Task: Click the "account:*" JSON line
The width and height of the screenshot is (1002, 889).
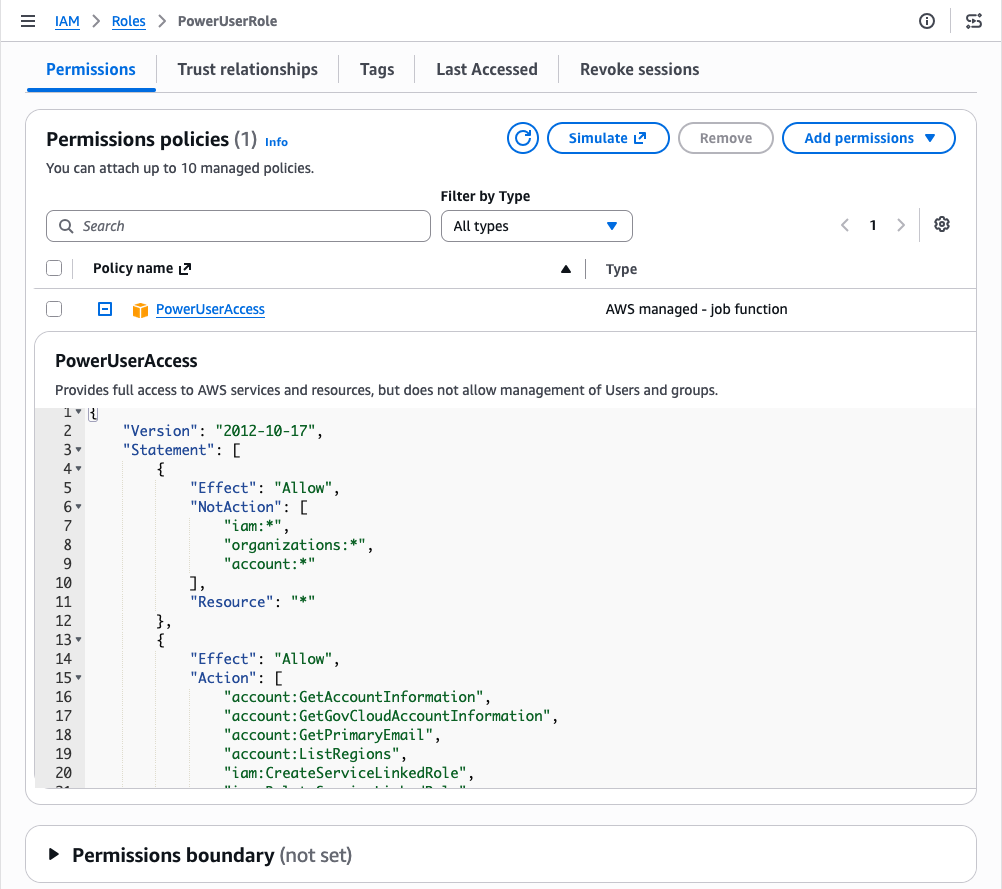Action: [269, 564]
